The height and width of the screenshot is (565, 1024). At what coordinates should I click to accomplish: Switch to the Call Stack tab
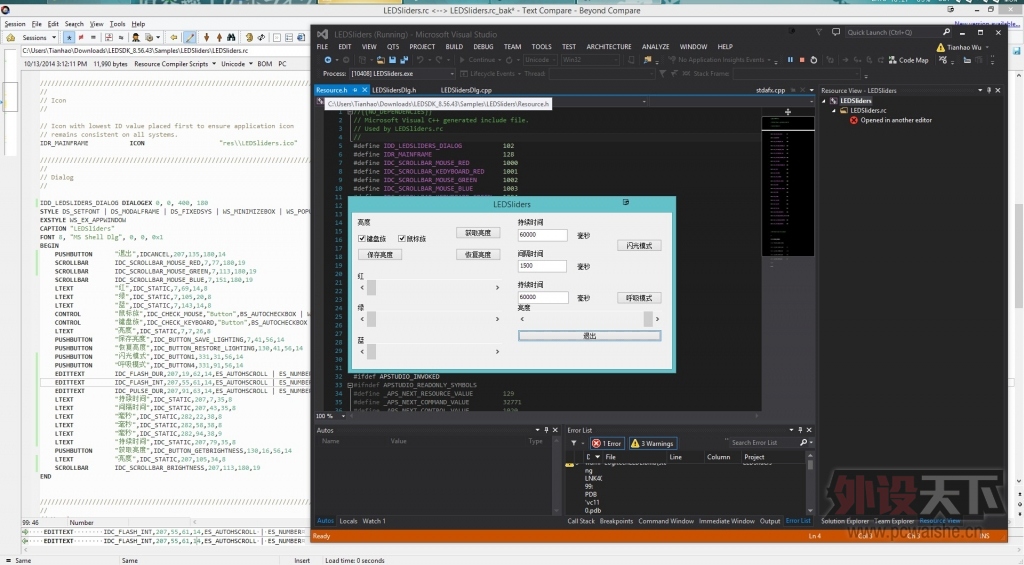click(x=581, y=521)
